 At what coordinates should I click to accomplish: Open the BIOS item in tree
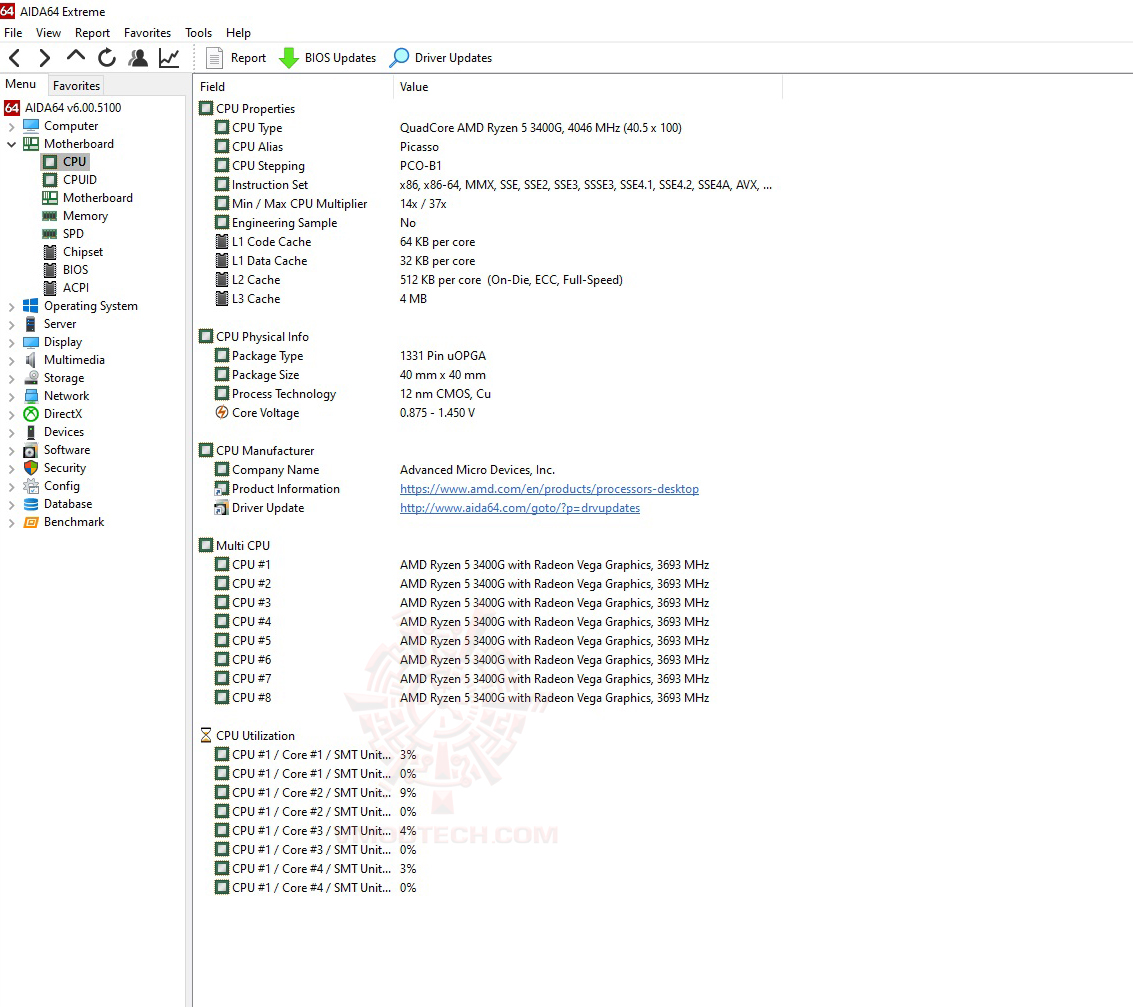(x=65, y=269)
